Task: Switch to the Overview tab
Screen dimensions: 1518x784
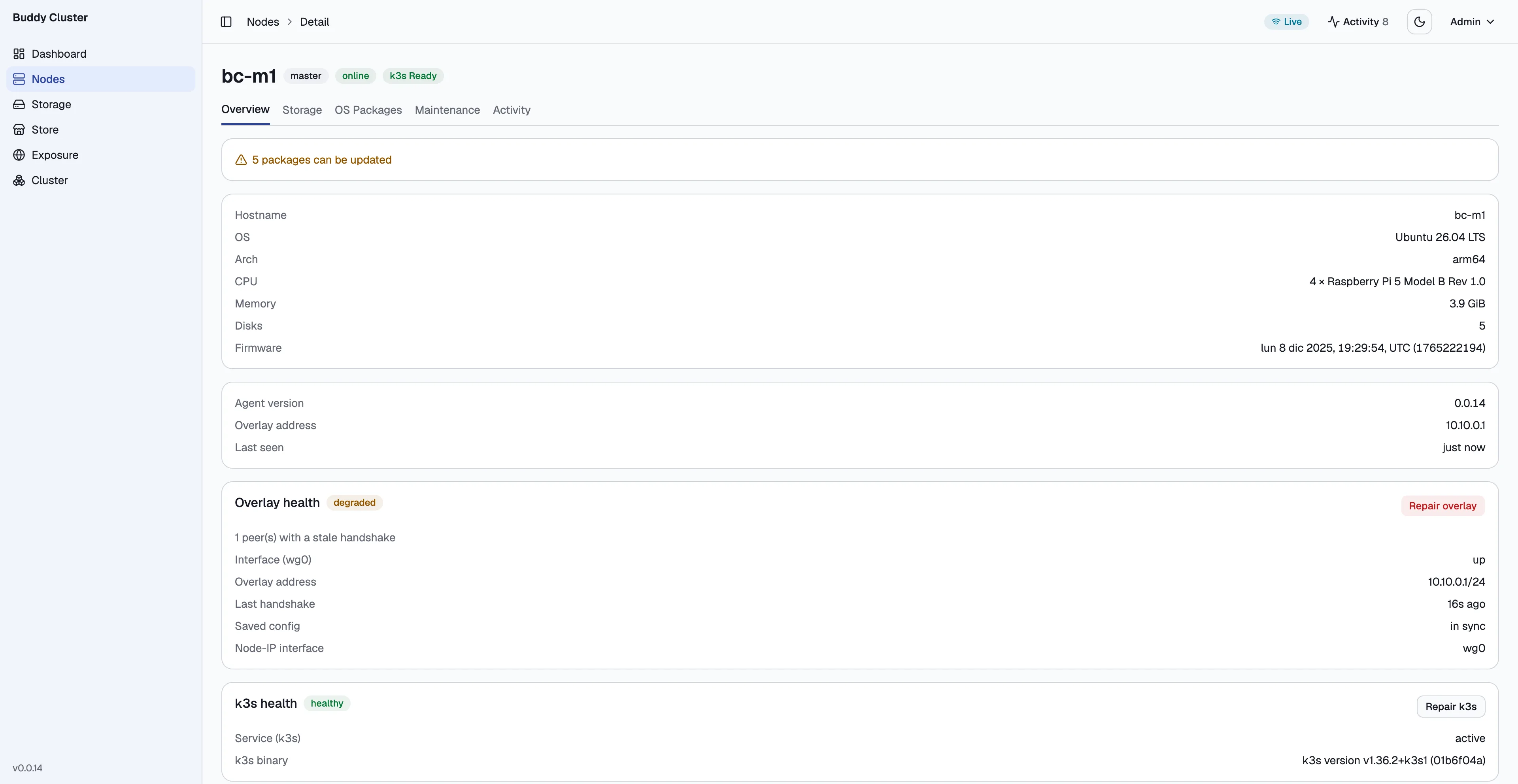Action: [x=245, y=109]
